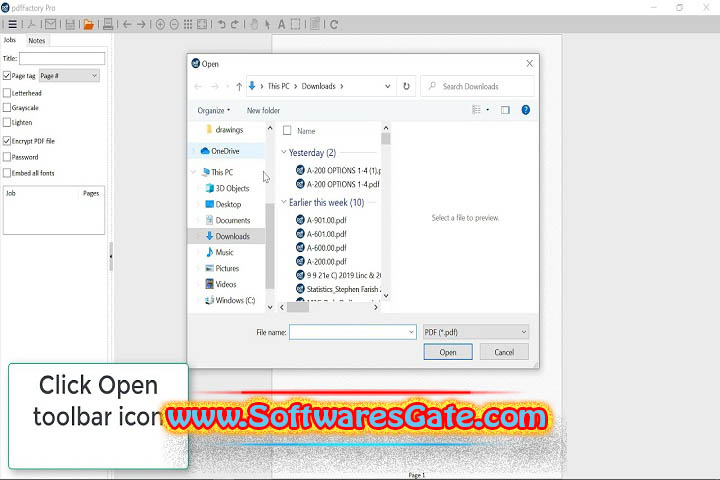Uncheck the Encrypt PDF file checkbox
Image resolution: width=720 pixels, height=480 pixels.
(x=7, y=141)
